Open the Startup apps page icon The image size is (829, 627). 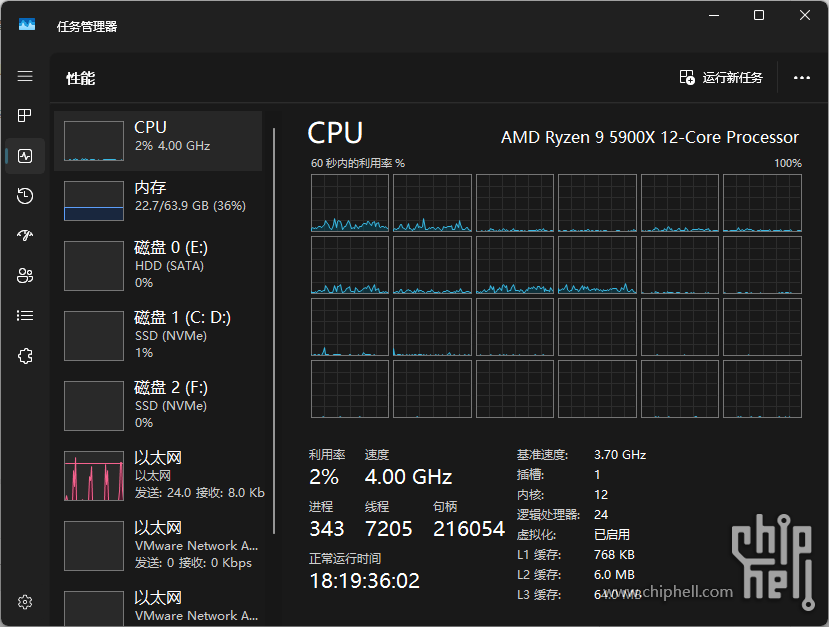click(25, 236)
